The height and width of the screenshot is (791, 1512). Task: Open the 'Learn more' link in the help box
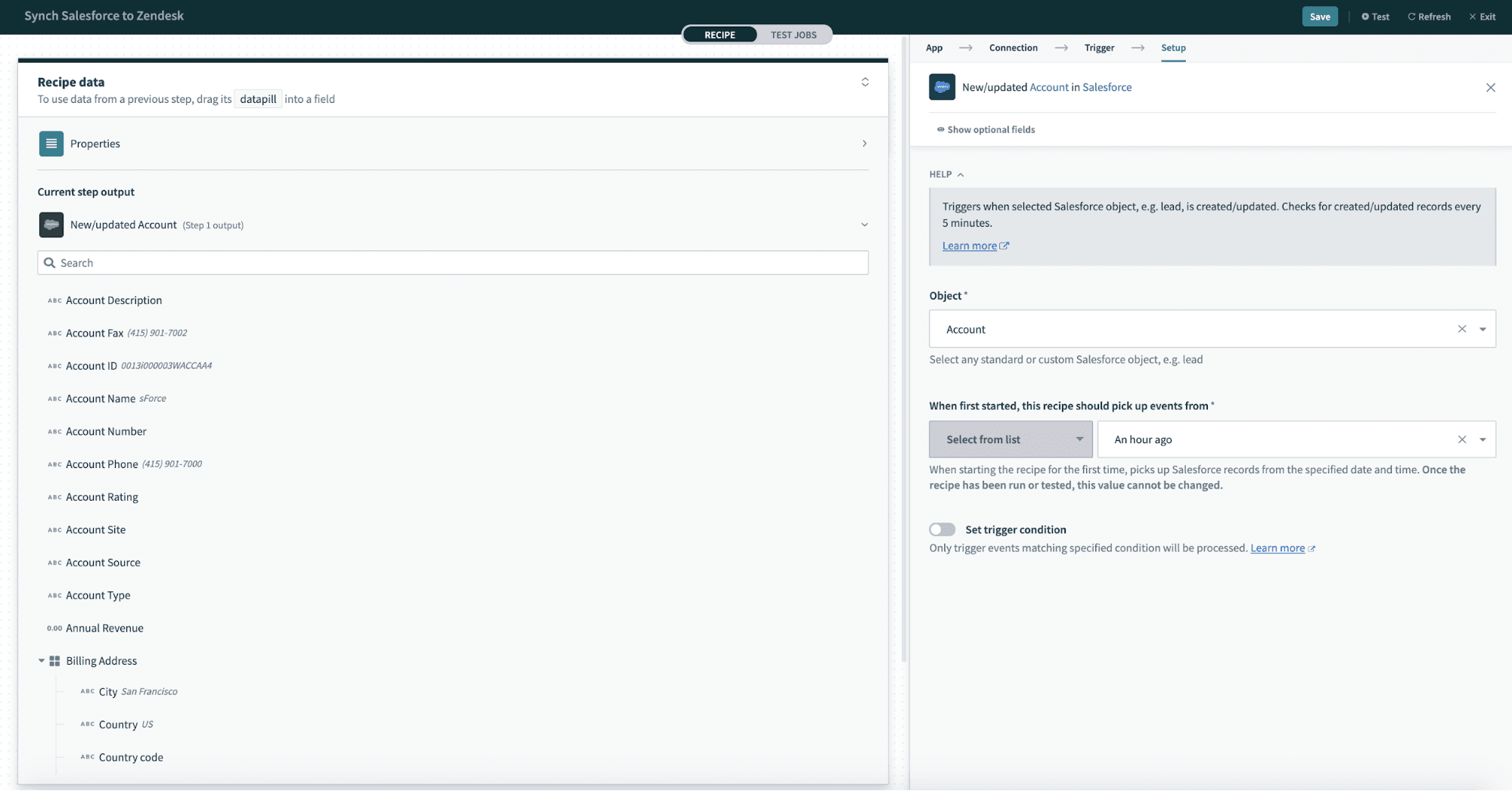tap(970, 245)
